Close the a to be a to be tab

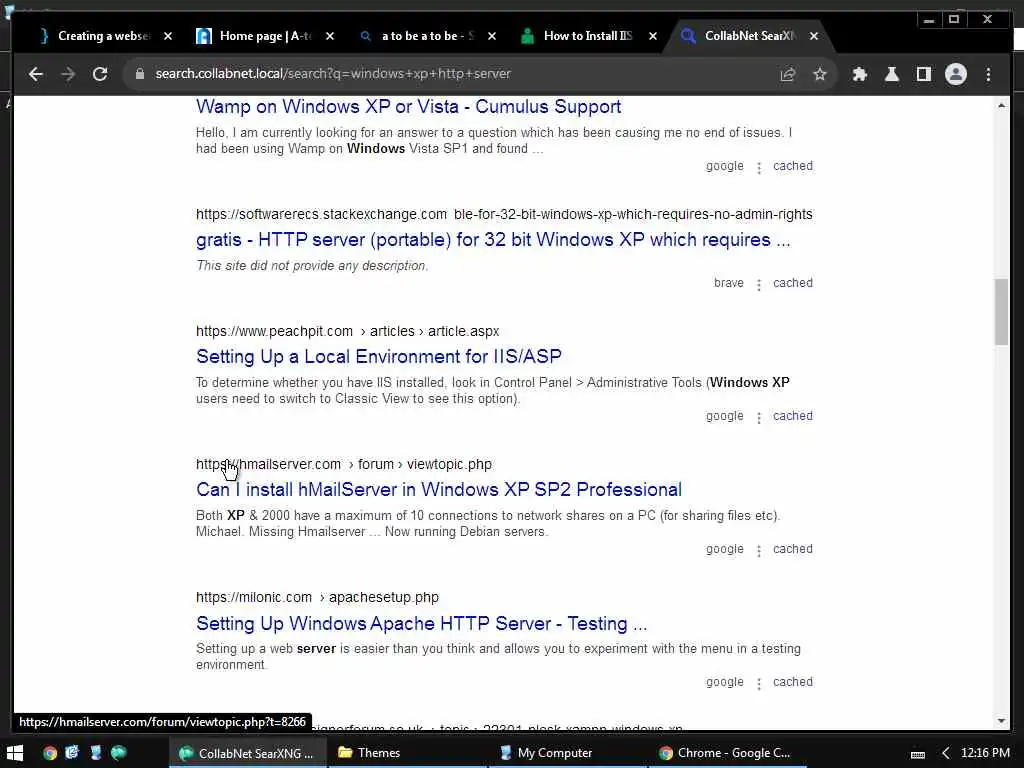click(x=492, y=36)
